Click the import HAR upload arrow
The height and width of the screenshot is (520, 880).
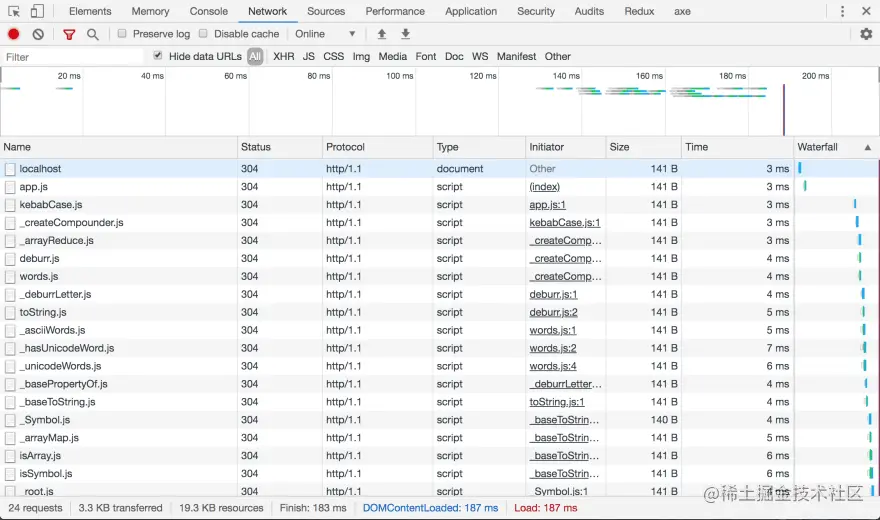pyautogui.click(x=382, y=34)
